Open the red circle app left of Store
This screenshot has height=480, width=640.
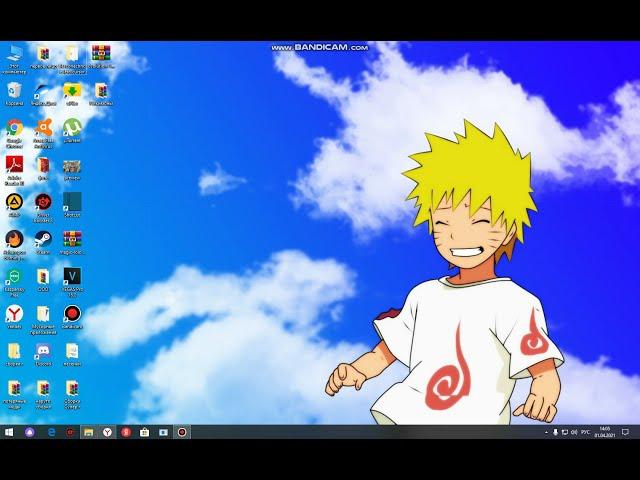126,432
